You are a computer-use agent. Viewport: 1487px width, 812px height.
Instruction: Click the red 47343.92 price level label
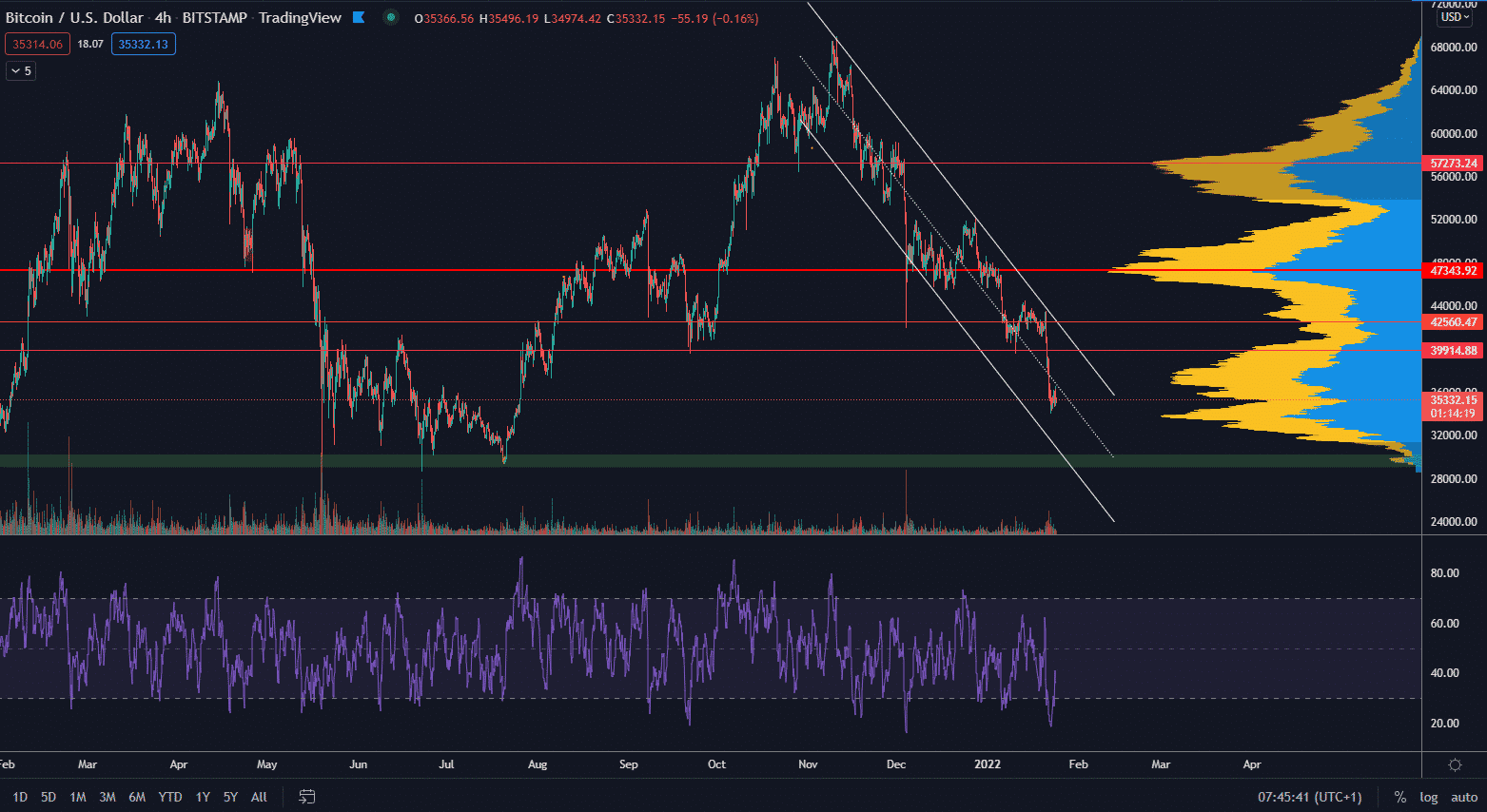[1453, 271]
